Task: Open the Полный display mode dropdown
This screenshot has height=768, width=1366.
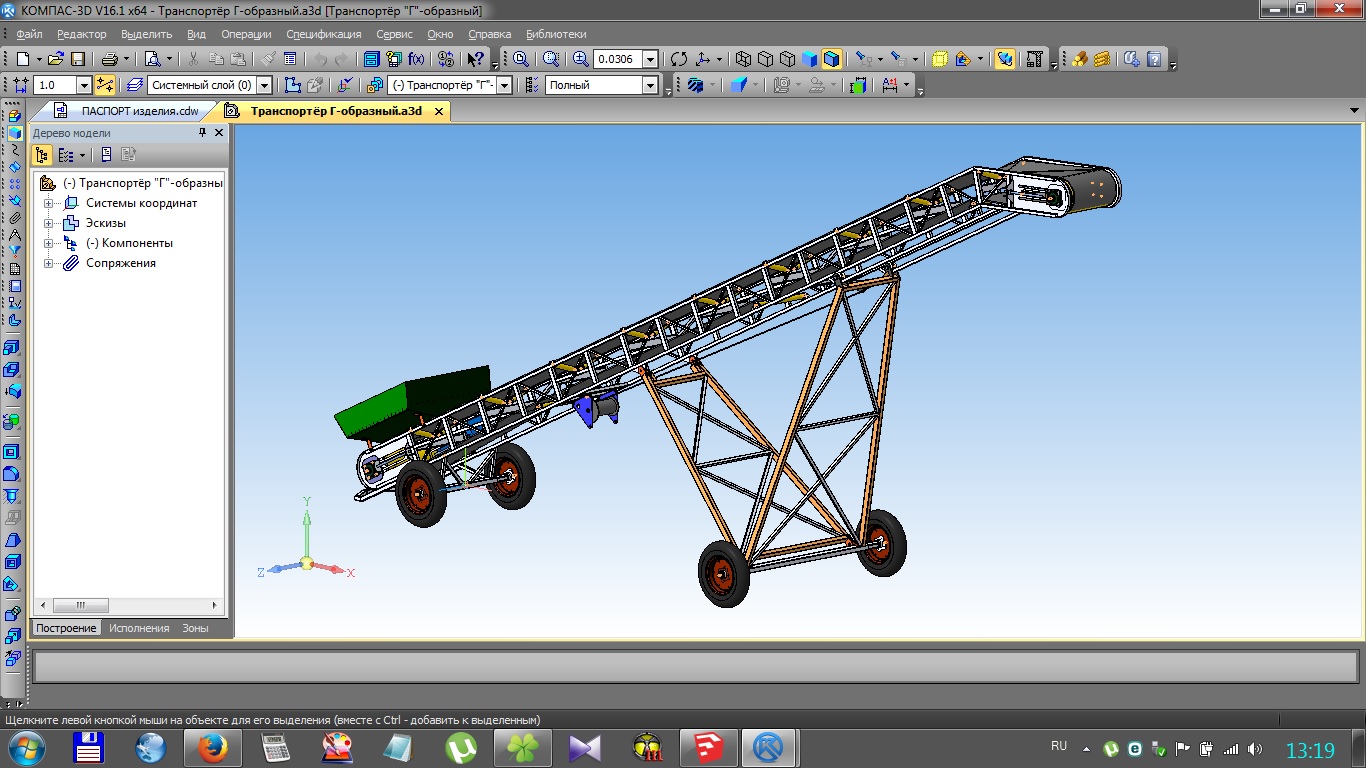Action: tap(651, 85)
